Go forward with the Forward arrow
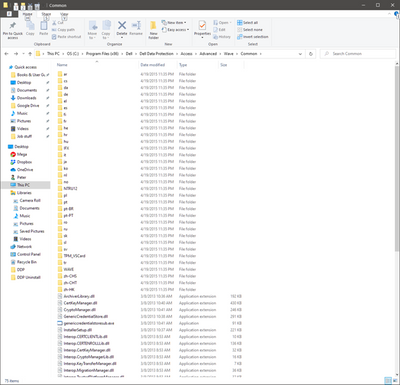The width and height of the screenshot is (400, 385). 16,54
